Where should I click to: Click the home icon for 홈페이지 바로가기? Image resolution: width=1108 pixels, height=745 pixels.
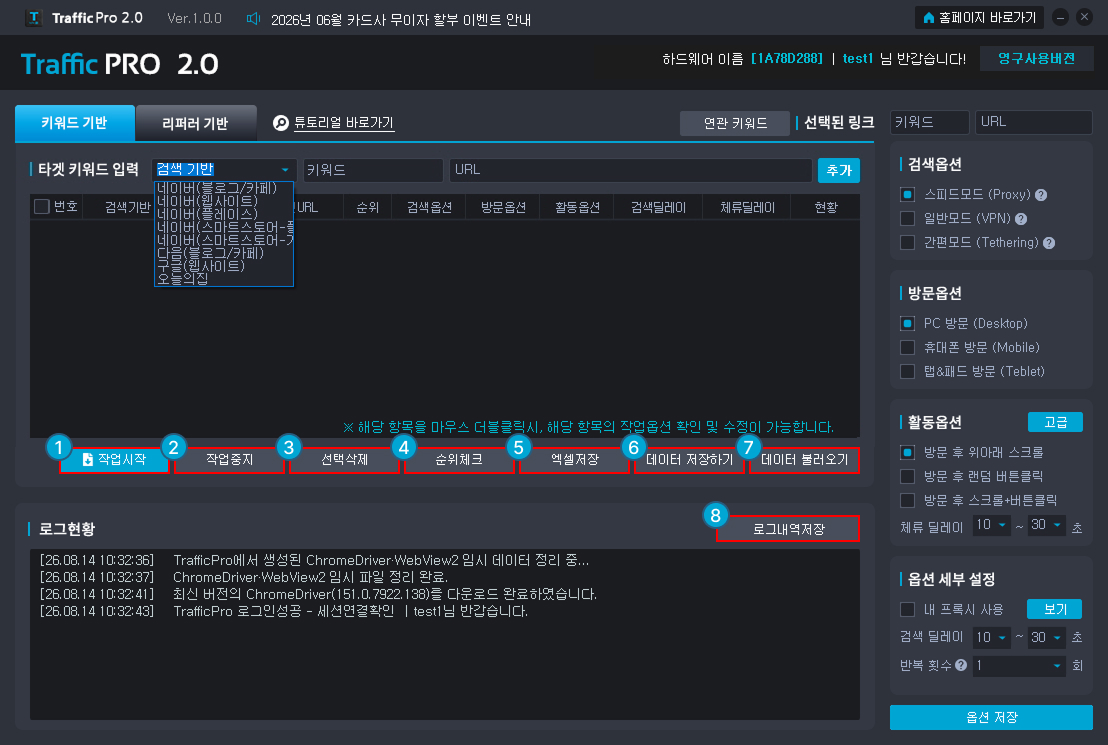click(x=929, y=18)
